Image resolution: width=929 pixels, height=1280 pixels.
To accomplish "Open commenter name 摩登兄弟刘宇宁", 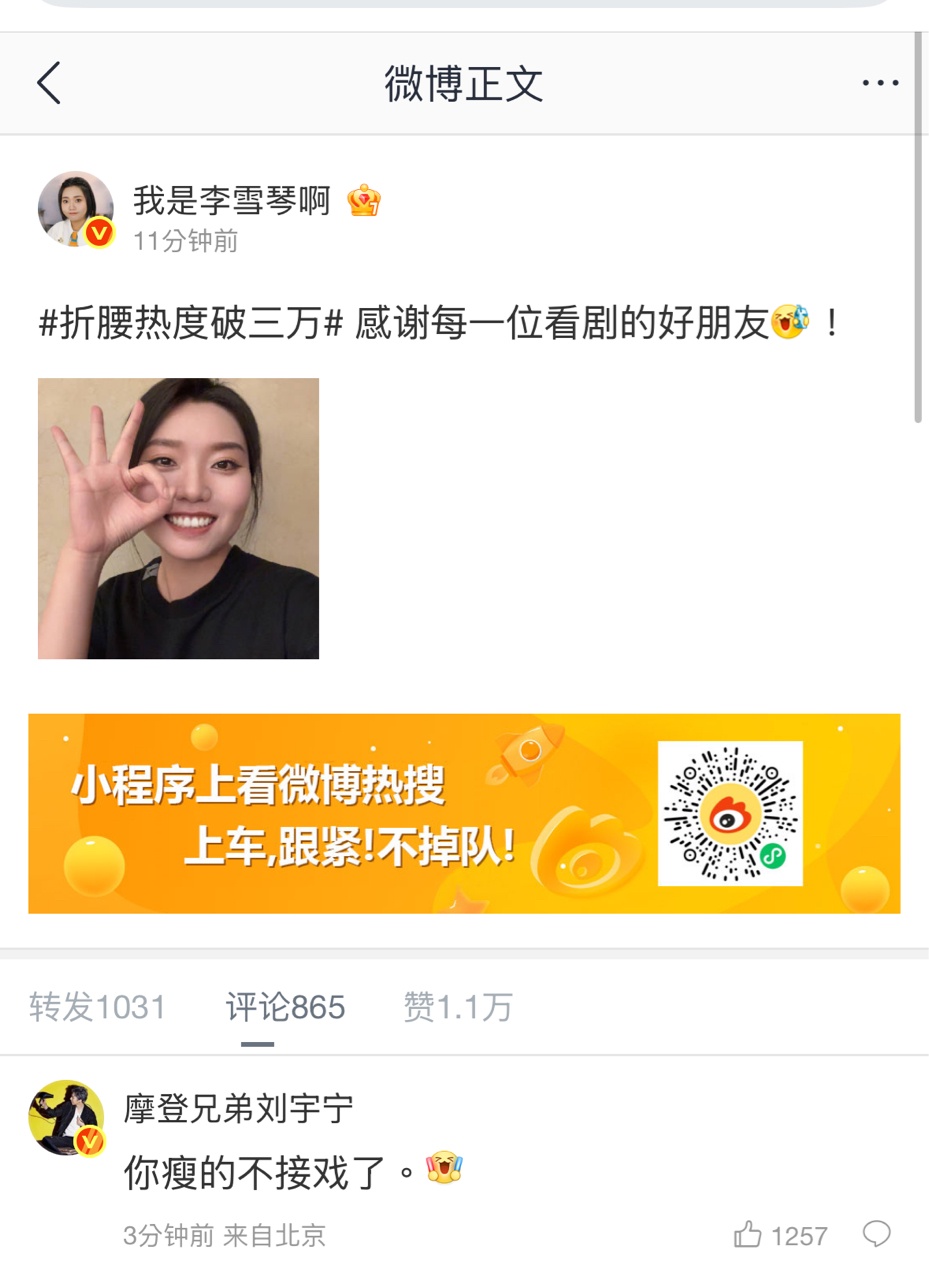I will click(x=238, y=1108).
